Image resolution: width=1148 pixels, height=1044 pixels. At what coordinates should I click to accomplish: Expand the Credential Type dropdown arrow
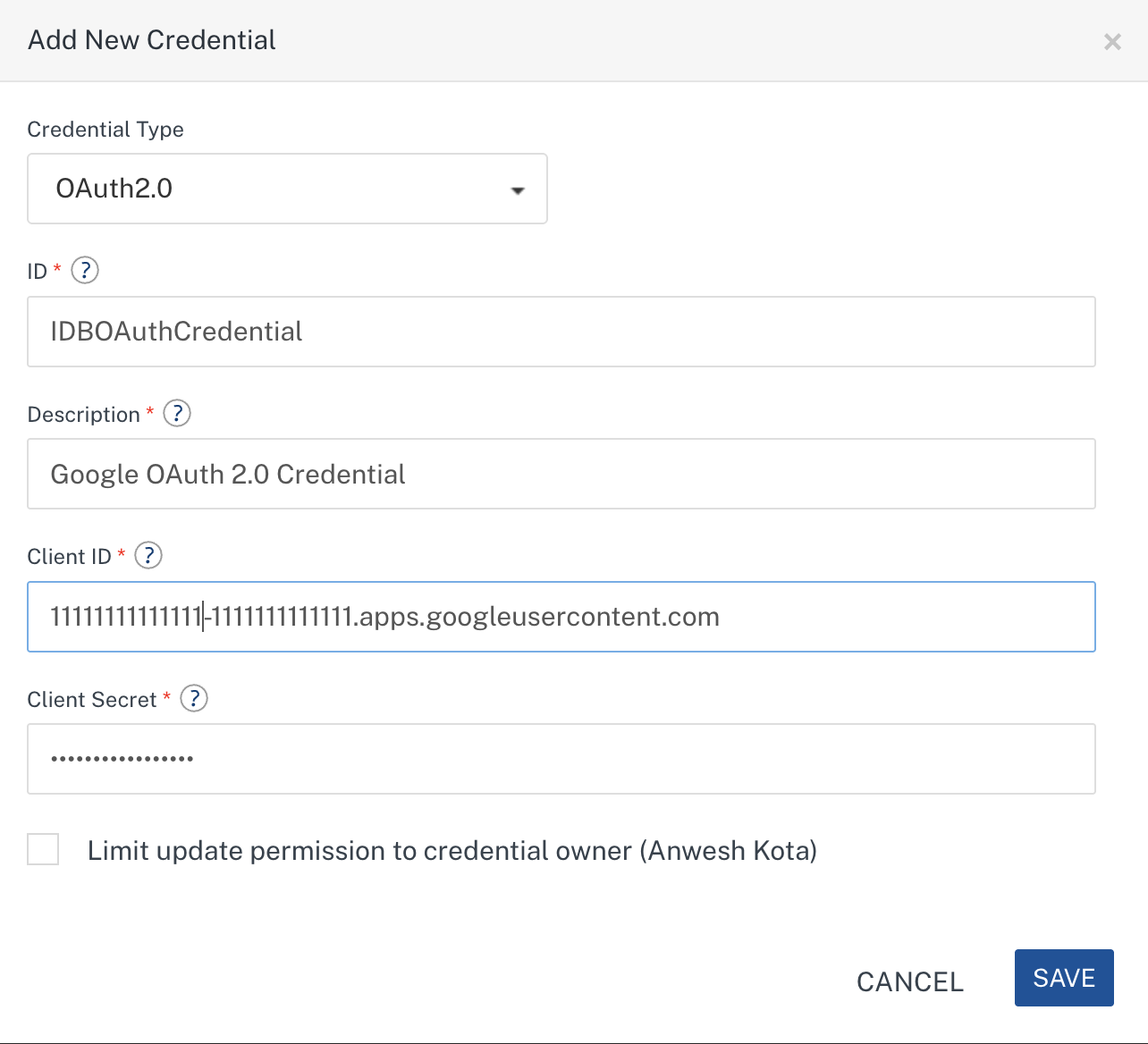(x=517, y=190)
